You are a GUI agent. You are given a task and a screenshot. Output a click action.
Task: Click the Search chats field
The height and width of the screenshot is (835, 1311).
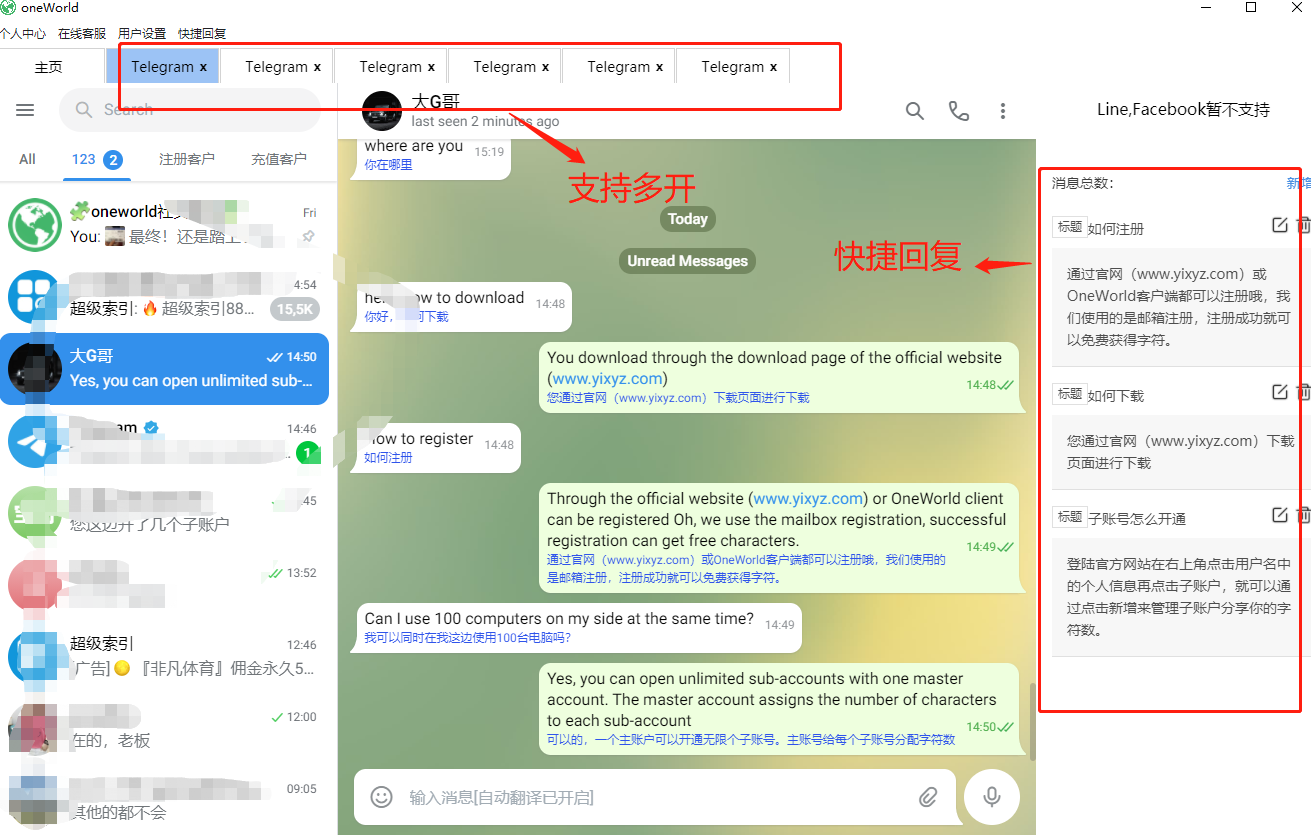point(190,110)
